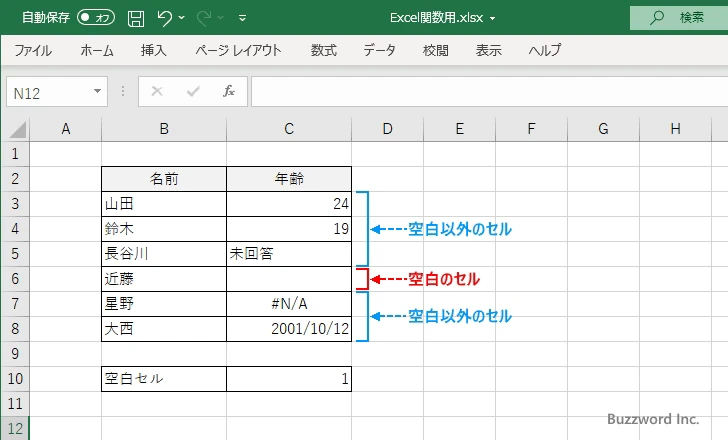Viewport: 728px width, 440px height.
Task: Open the Undo history dropdown arrow
Action: point(182,18)
